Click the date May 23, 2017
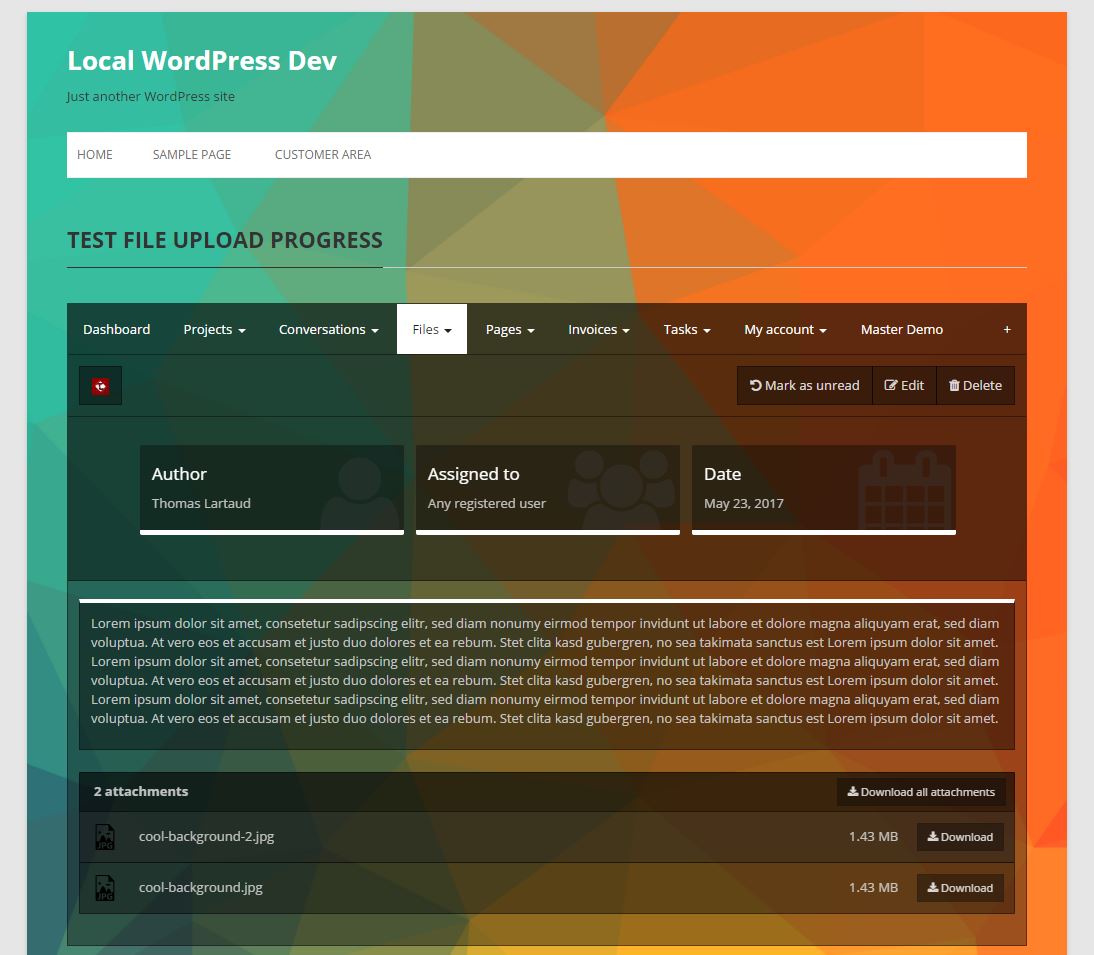This screenshot has width=1094, height=955. pyautogui.click(x=744, y=504)
